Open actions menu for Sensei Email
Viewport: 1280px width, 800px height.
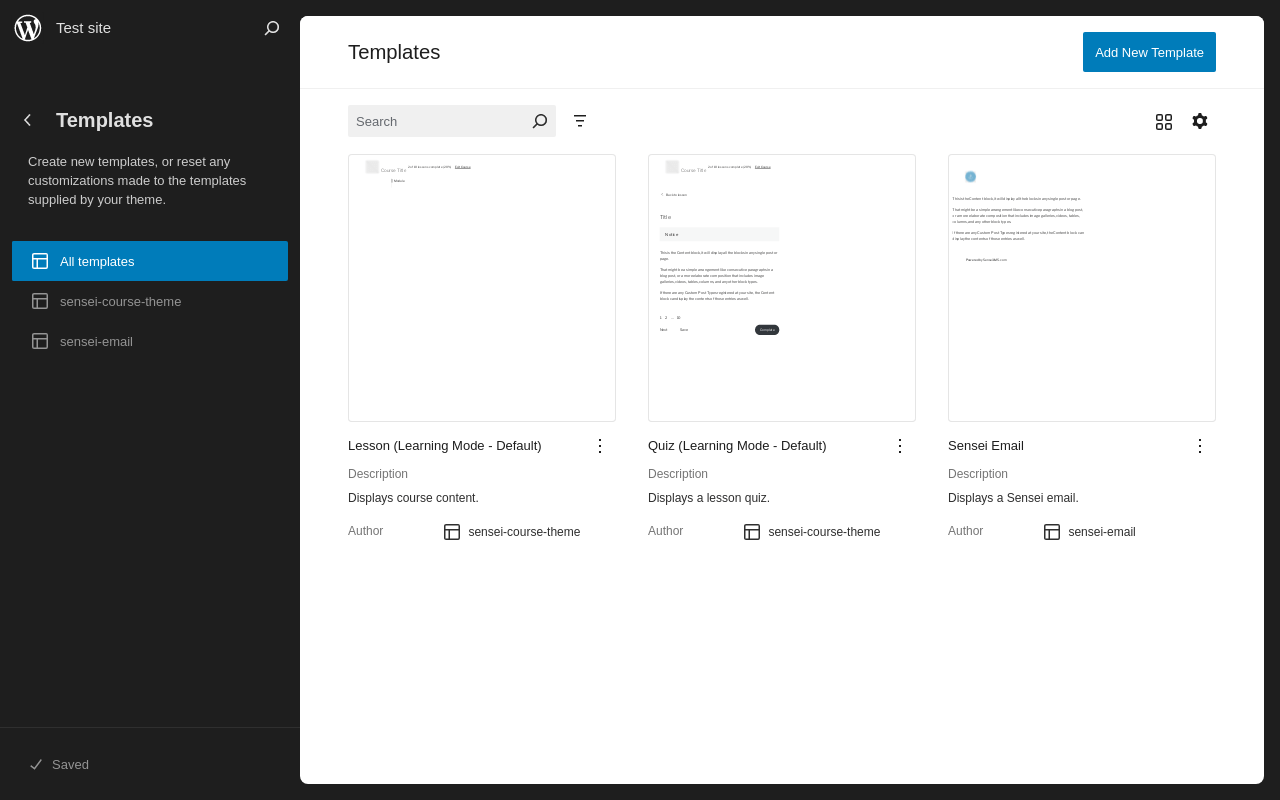[1200, 446]
